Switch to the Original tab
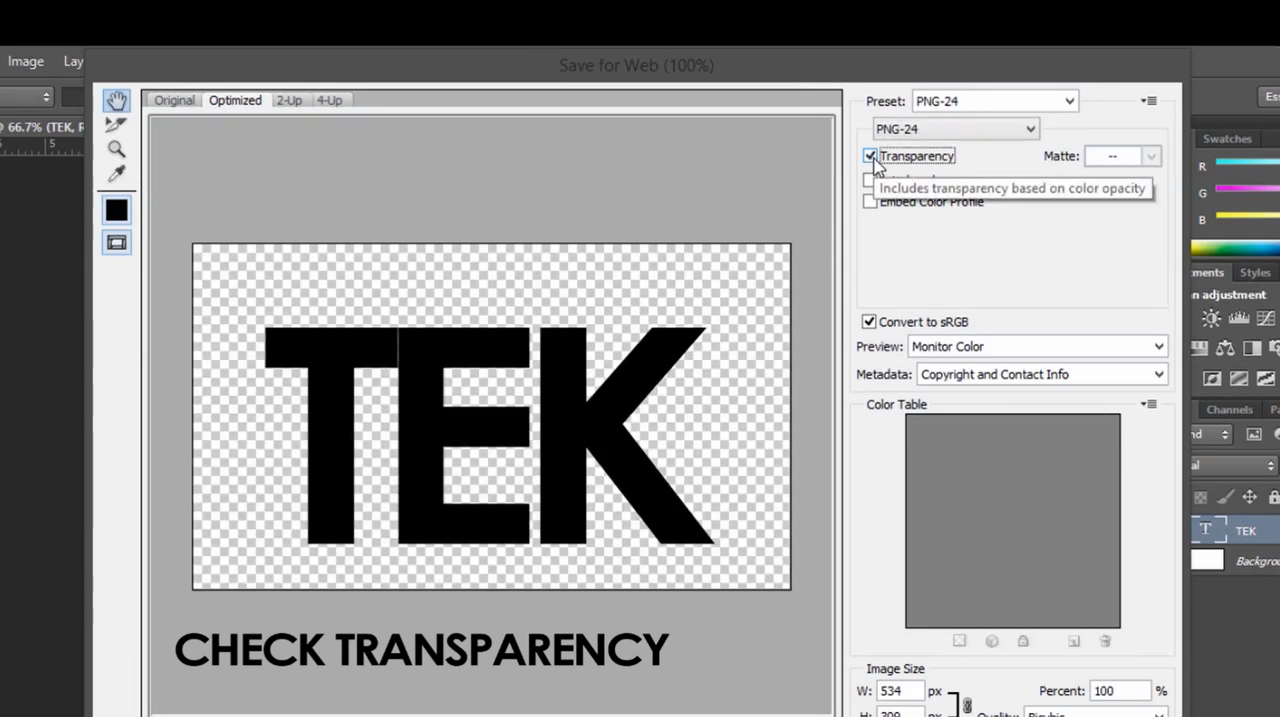Viewport: 1280px width, 717px height. (174, 100)
